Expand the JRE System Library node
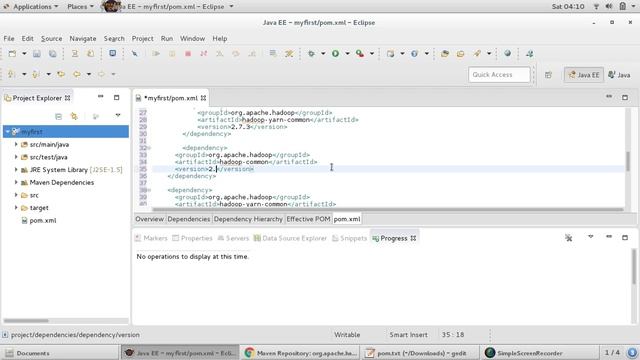Screen dimensions: 640x360 pyautogui.click(x=16, y=170)
